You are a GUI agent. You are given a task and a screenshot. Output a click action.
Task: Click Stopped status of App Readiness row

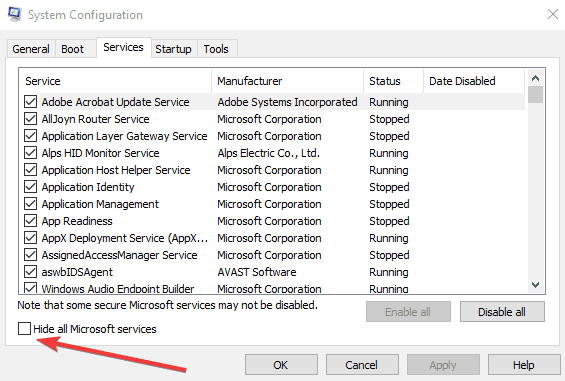389,221
